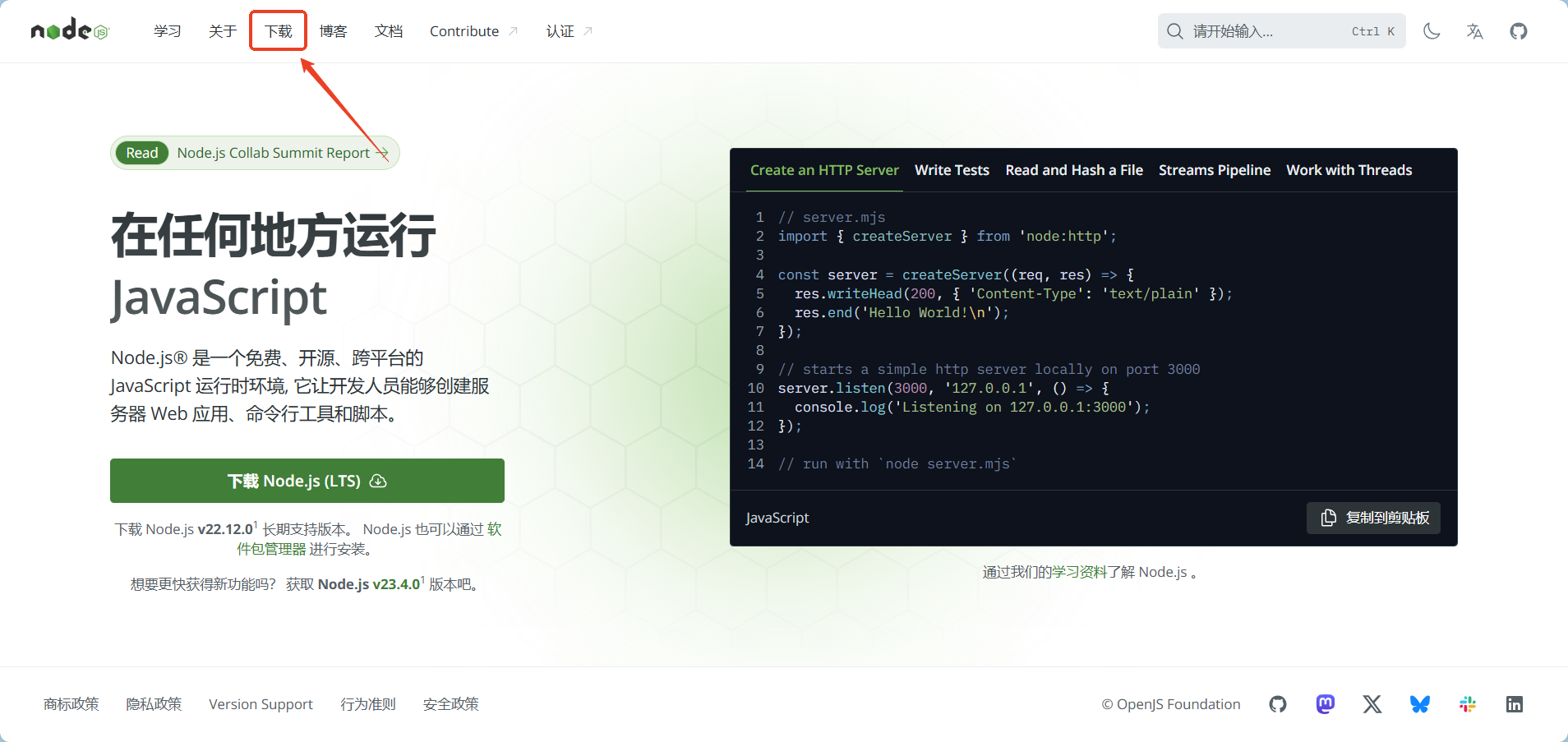This screenshot has width=1568, height=742.
Task: Click the 下载 navigation menu item
Action: 278,31
